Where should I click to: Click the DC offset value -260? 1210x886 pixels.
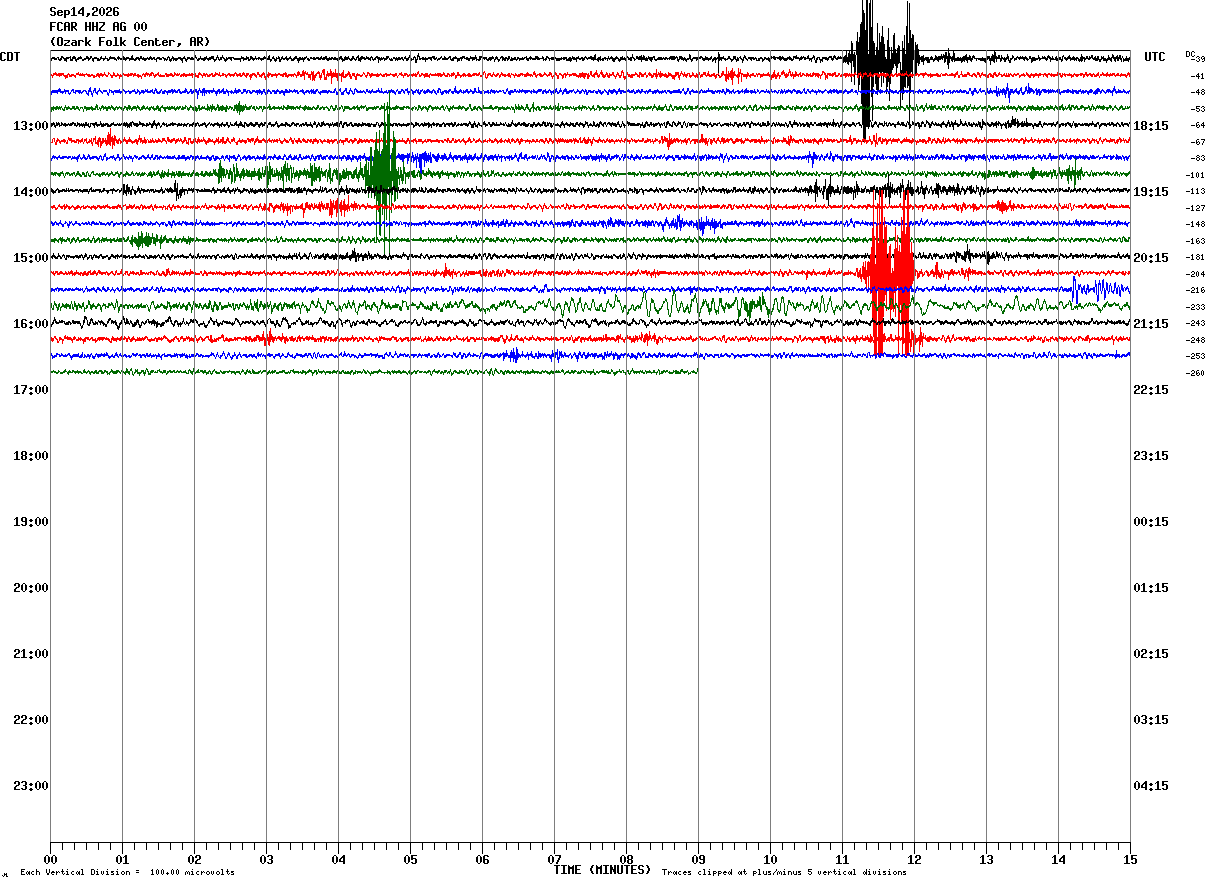coord(1195,373)
